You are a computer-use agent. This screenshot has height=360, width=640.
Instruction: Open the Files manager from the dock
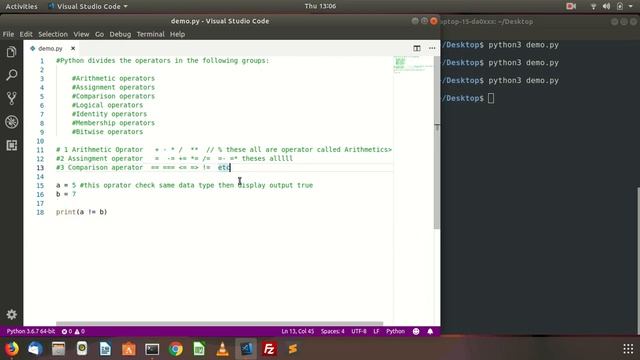click(58, 349)
